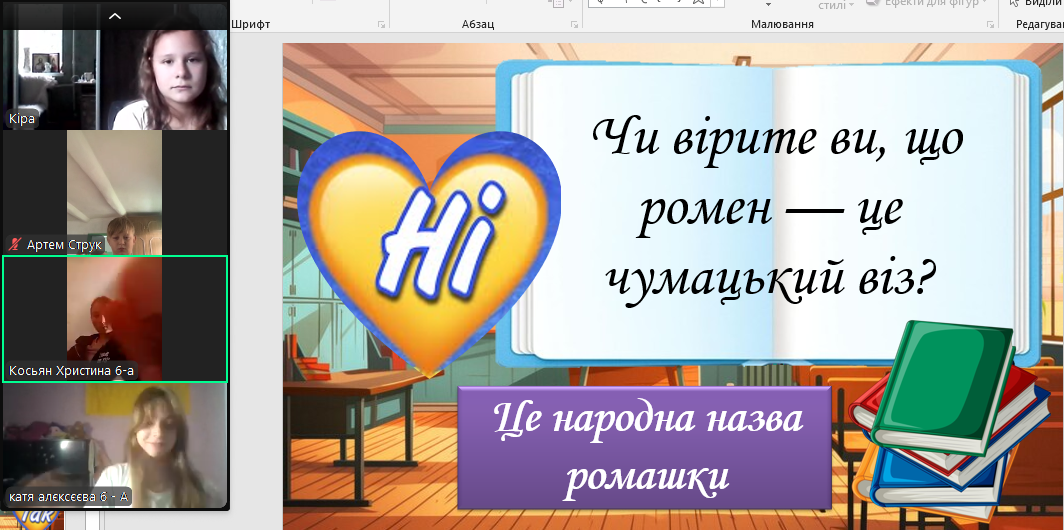The height and width of the screenshot is (530, 1064).
Task: Collapse the Zoom video panel with the chevron
Action: [x=115, y=16]
